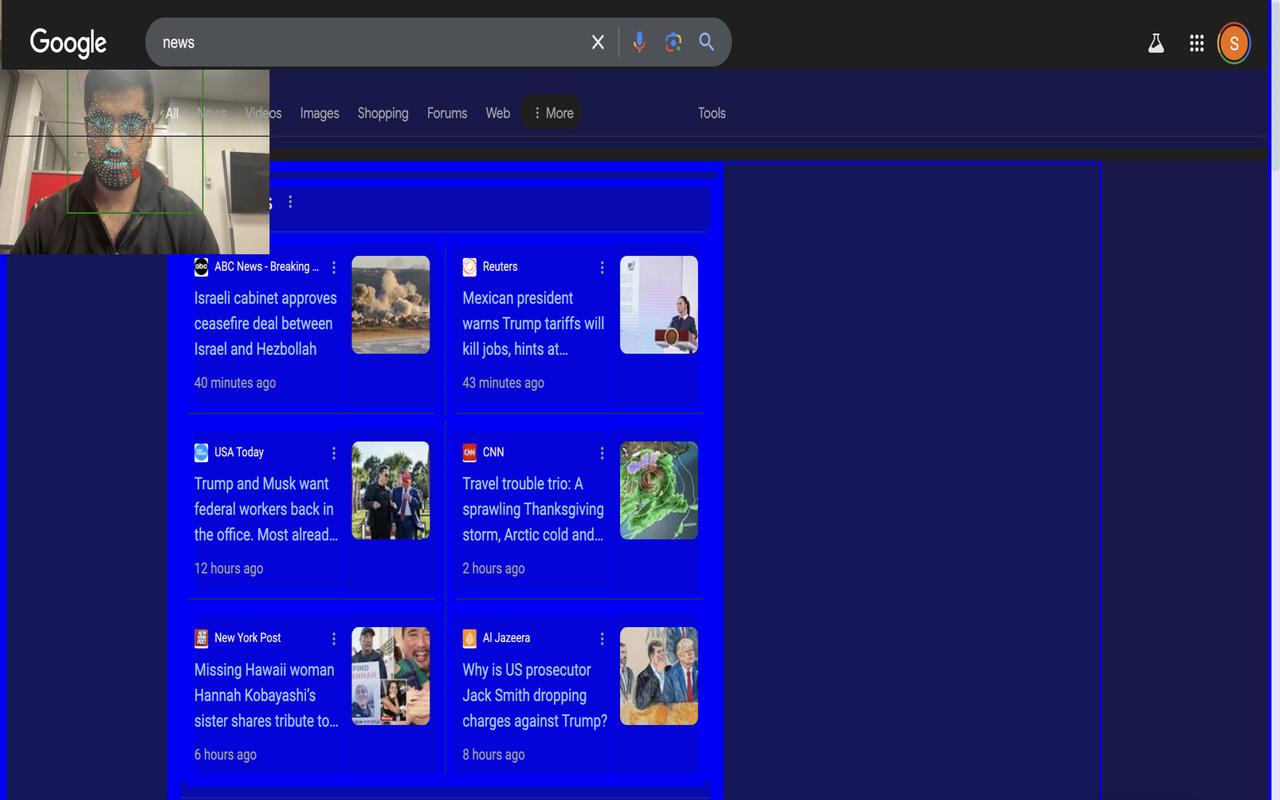Open the Google apps grid
This screenshot has width=1280, height=800.
point(1196,43)
